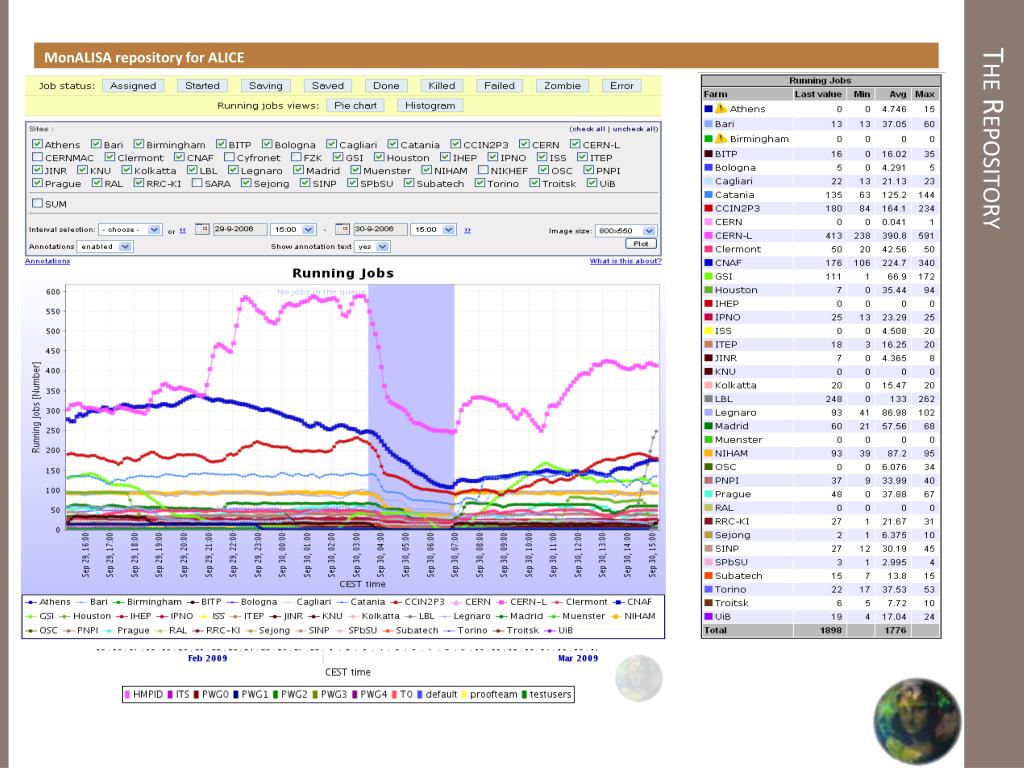Select the Started job status
1024x768 pixels.
tap(202, 86)
